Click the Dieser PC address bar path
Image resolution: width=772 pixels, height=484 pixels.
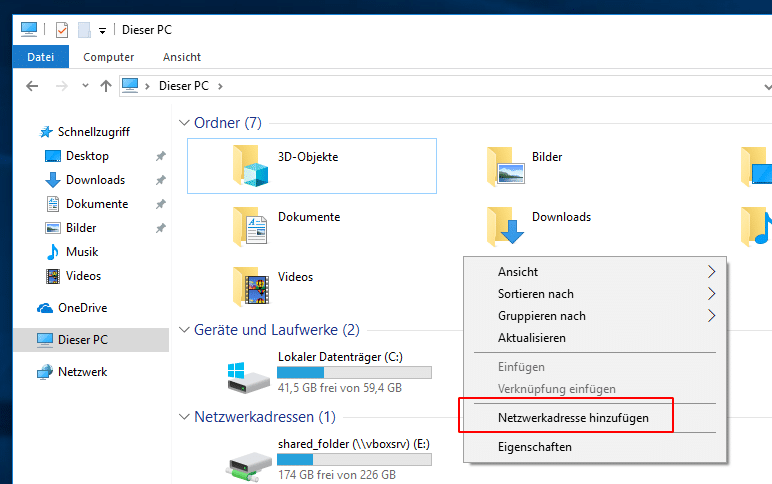(183, 86)
